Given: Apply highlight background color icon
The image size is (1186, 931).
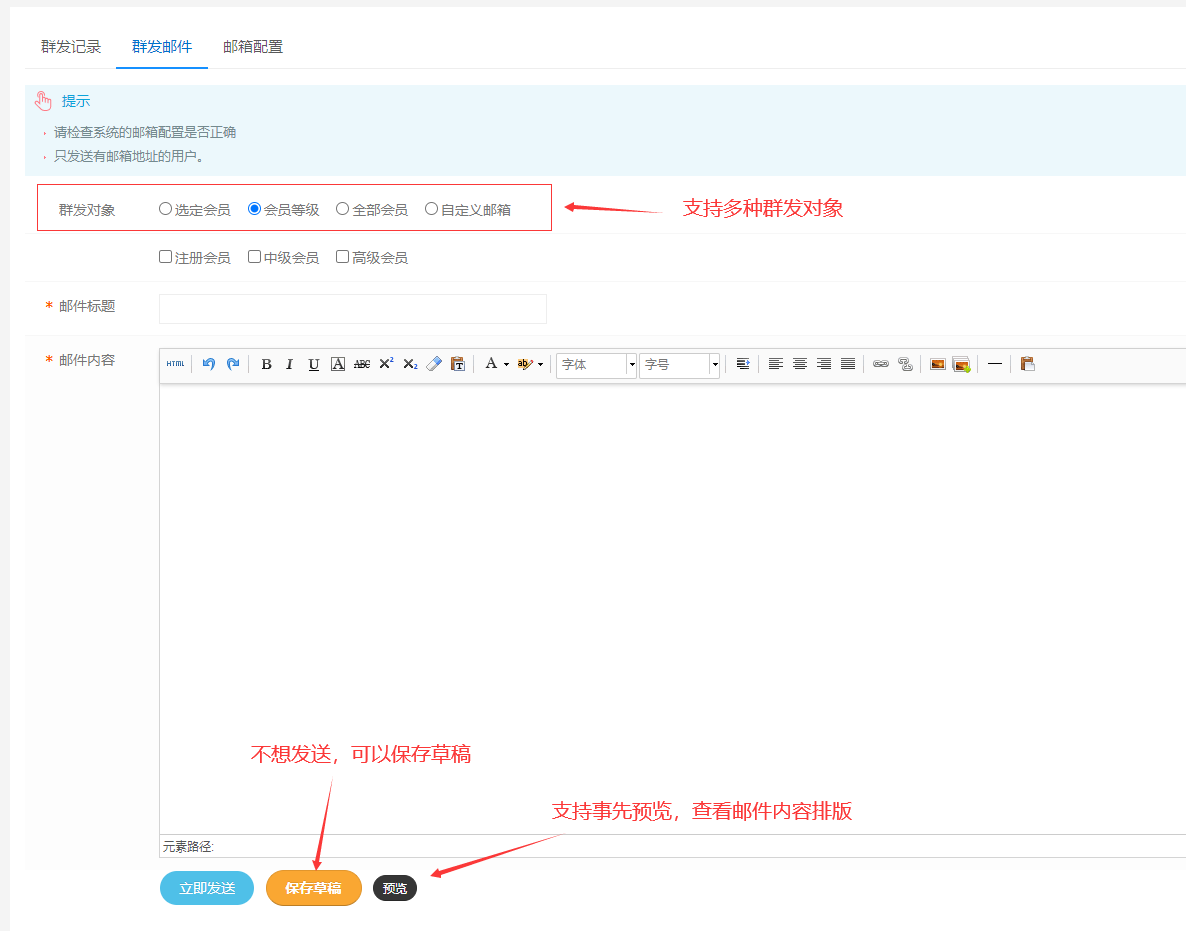Looking at the screenshot, I should [524, 365].
